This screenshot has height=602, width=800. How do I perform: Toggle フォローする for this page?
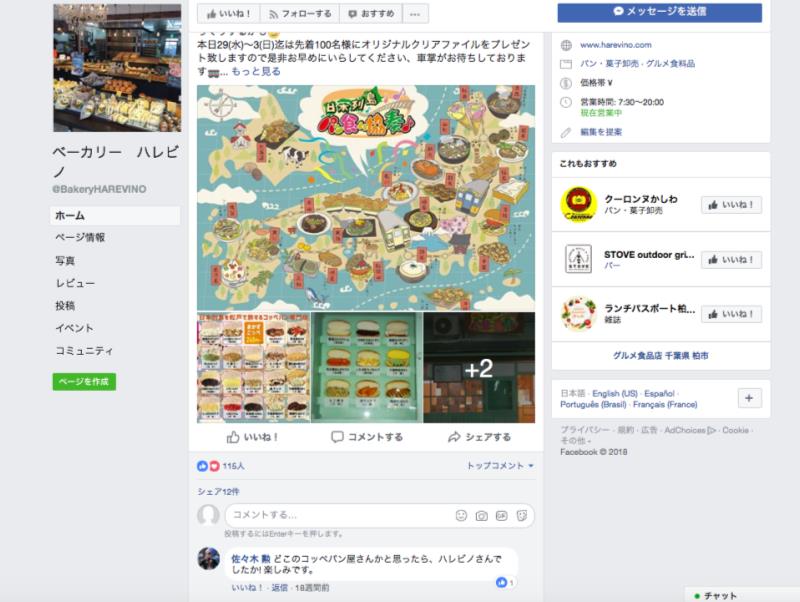300,14
